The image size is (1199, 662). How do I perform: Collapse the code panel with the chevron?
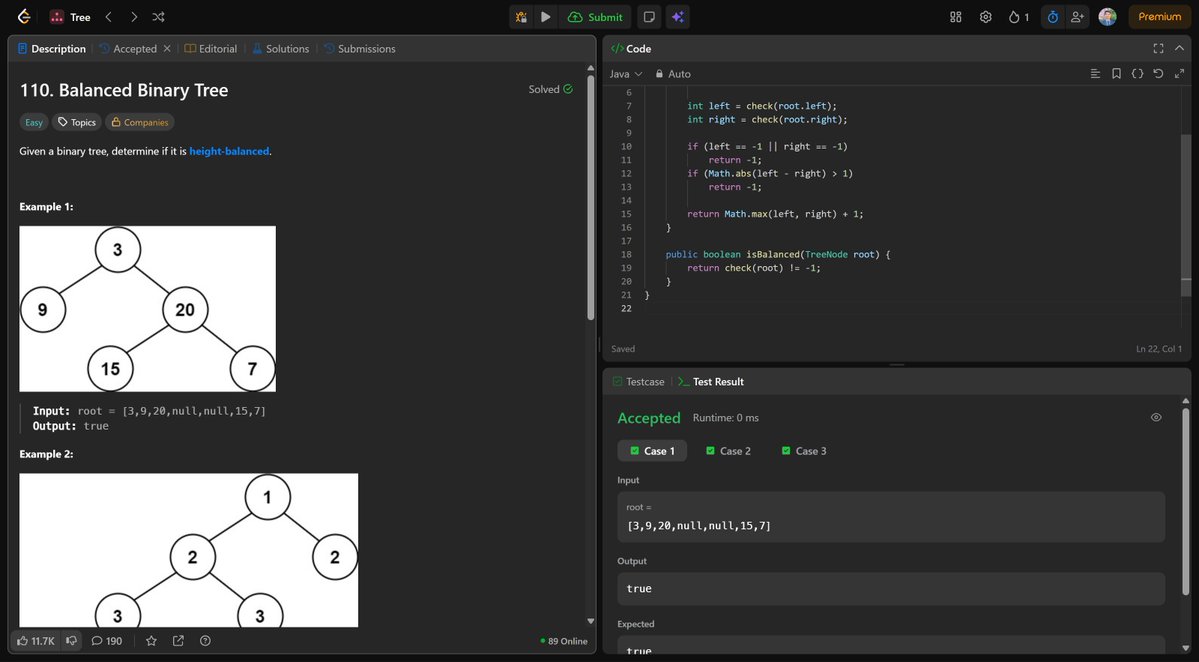tap(1180, 48)
